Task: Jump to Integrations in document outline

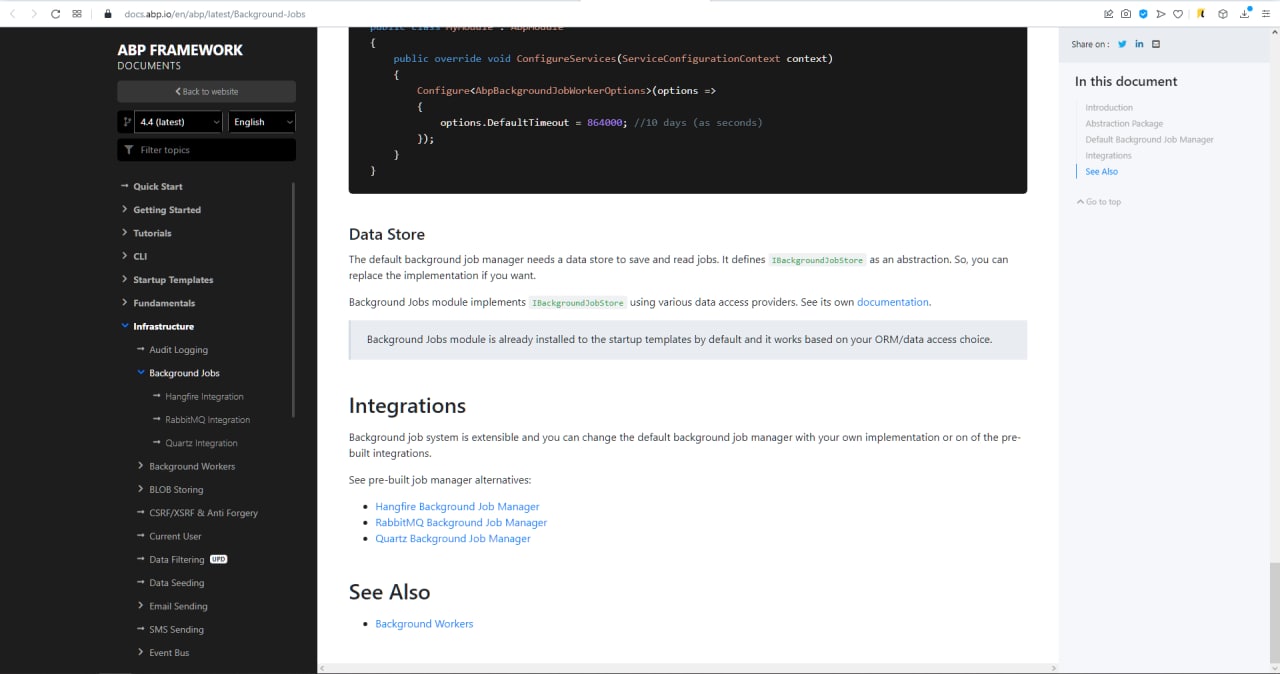Action: (x=1108, y=156)
